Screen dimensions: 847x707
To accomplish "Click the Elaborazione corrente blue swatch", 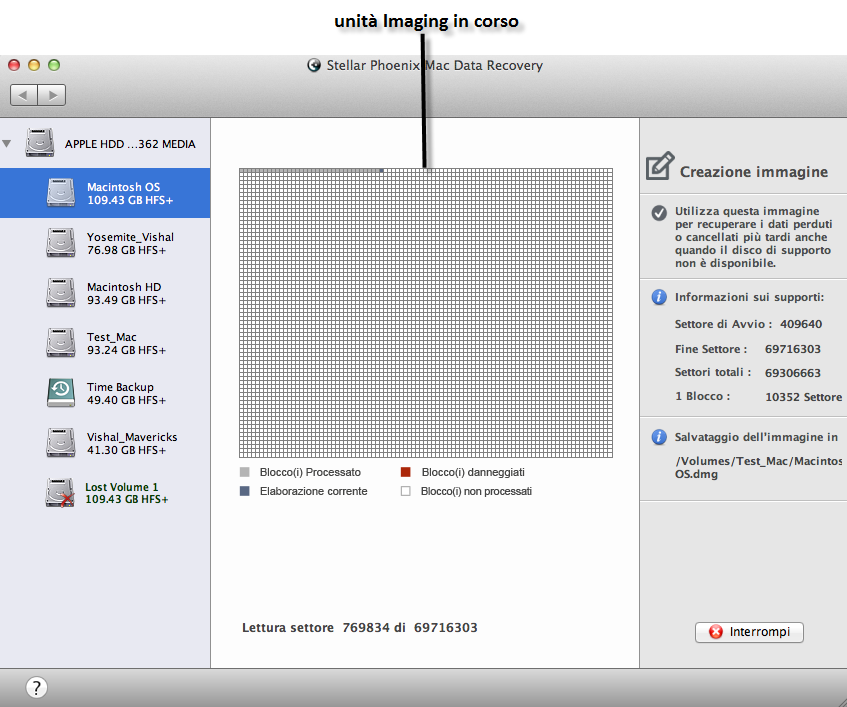I will pos(245,491).
